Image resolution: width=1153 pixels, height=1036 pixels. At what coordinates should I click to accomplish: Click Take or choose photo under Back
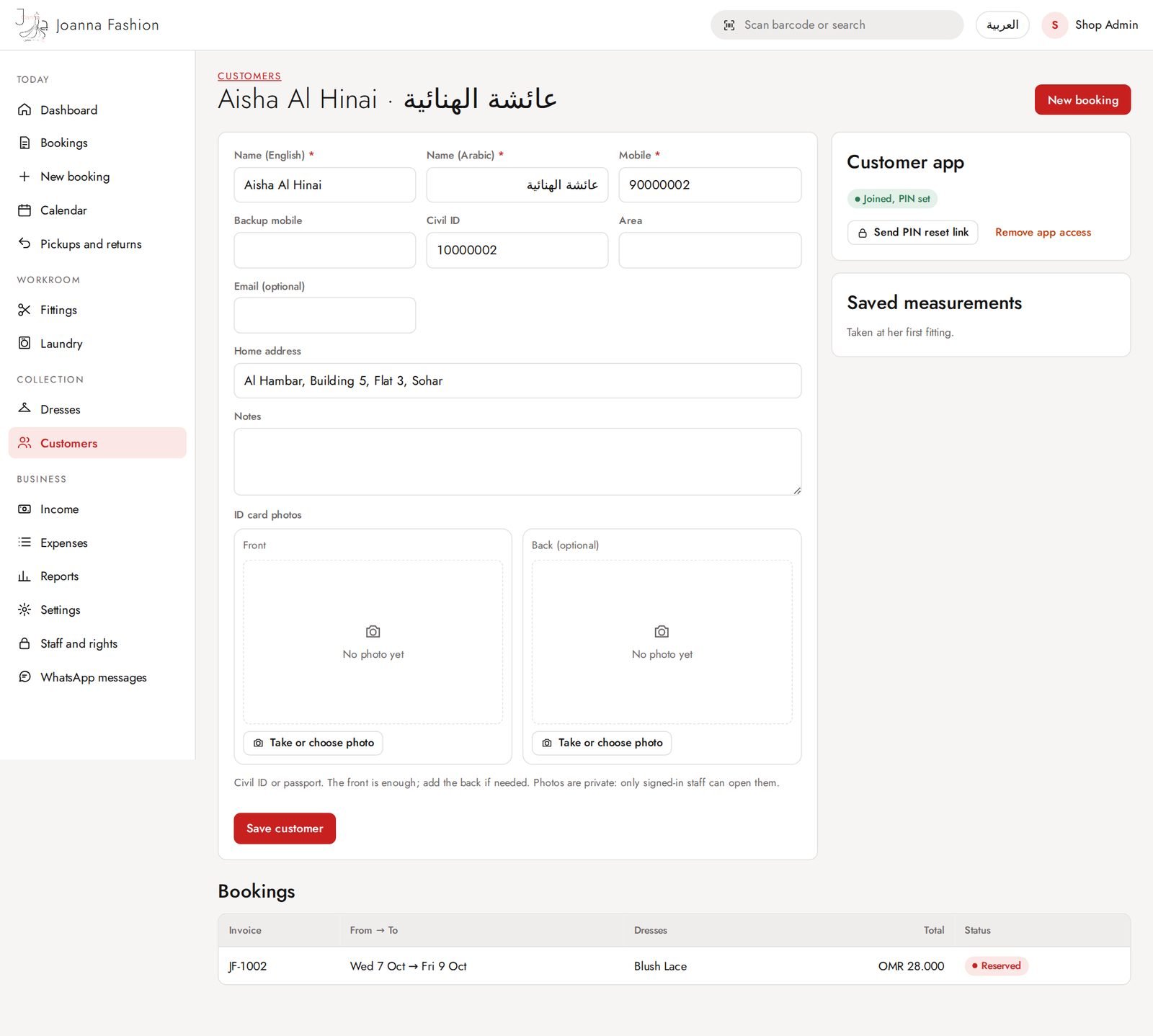click(602, 743)
